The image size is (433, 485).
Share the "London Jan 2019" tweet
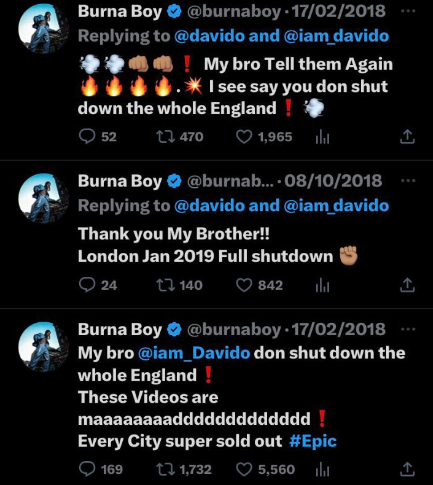point(407,285)
